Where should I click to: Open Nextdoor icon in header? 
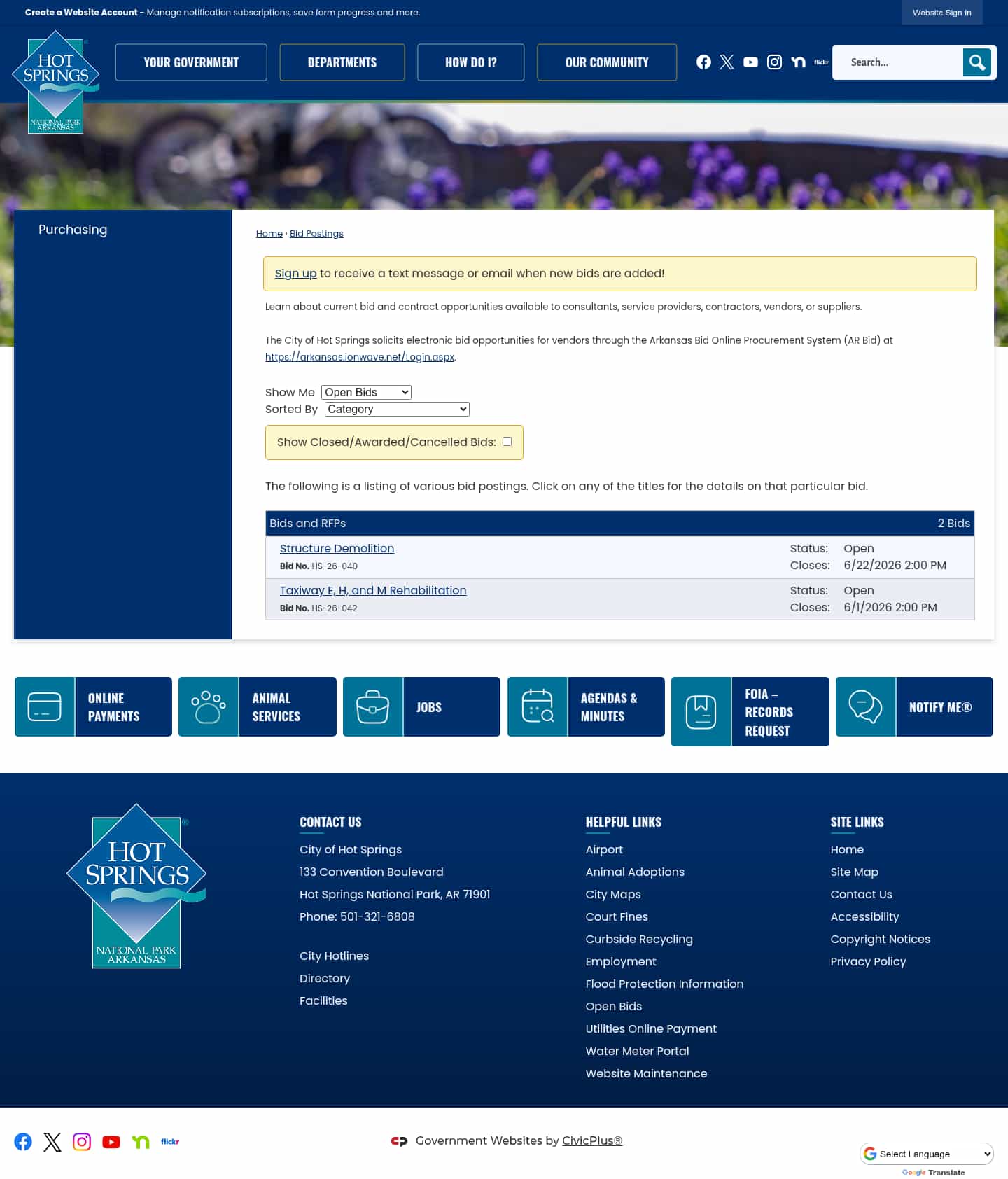point(798,62)
